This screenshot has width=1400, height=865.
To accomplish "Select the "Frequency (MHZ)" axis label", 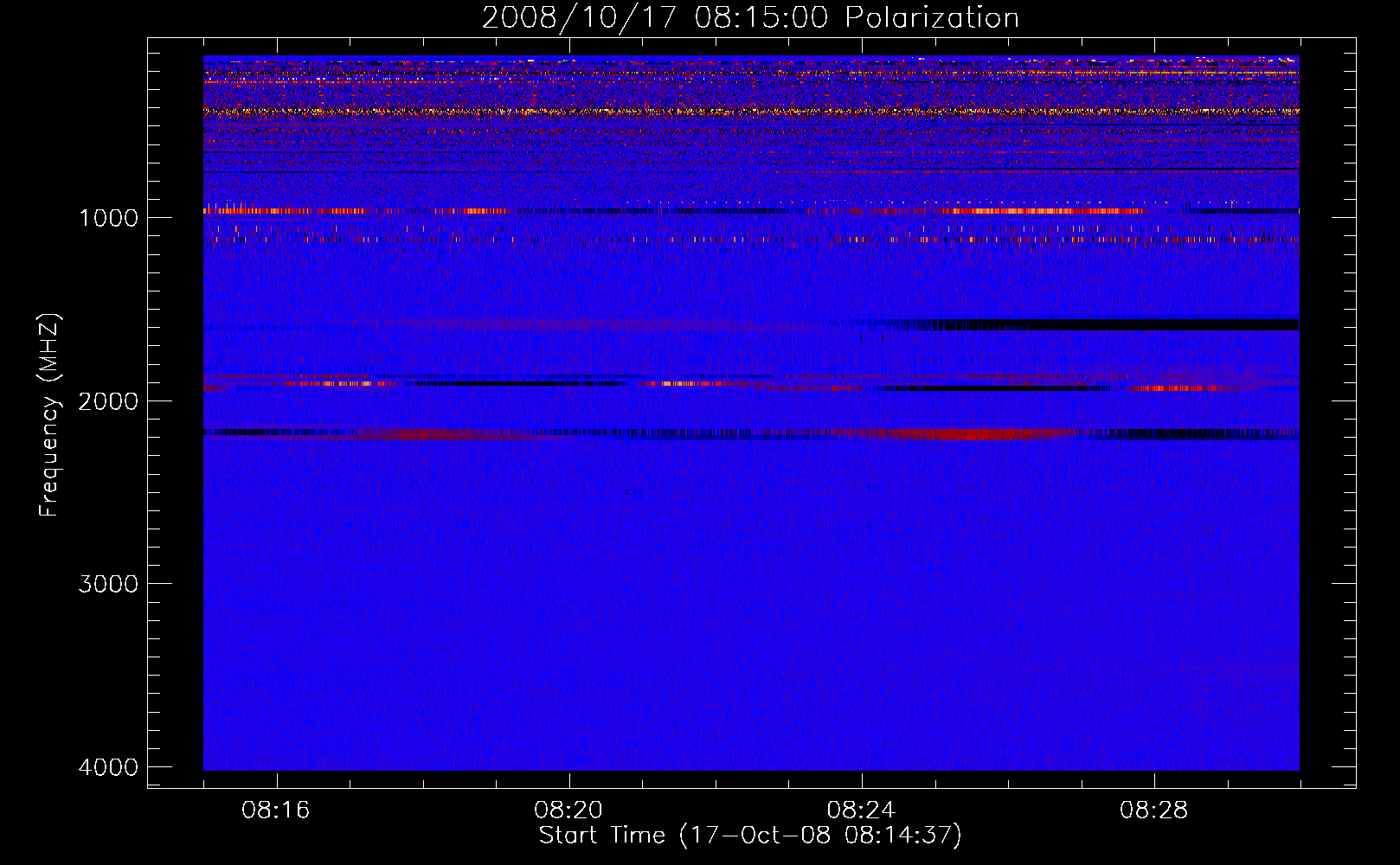I will click(49, 415).
